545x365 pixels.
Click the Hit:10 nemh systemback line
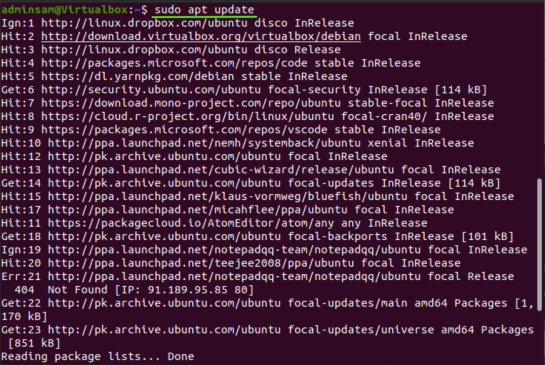pos(237,143)
